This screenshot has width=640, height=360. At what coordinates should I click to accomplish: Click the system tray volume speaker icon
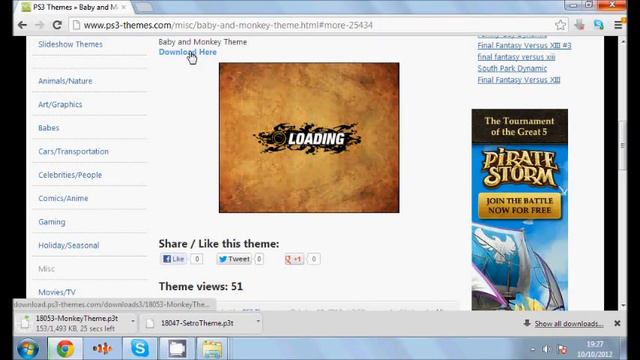click(547, 349)
